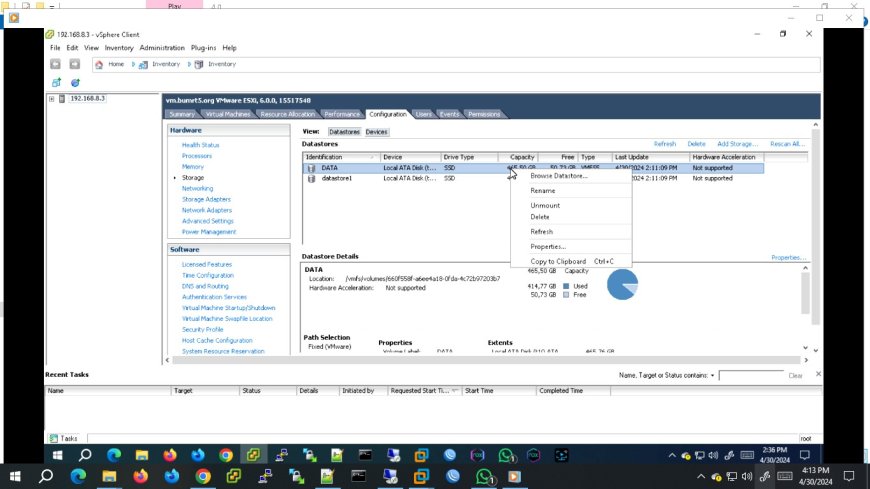Open the Name, Target or Status filter dropdown

[x=712, y=376]
